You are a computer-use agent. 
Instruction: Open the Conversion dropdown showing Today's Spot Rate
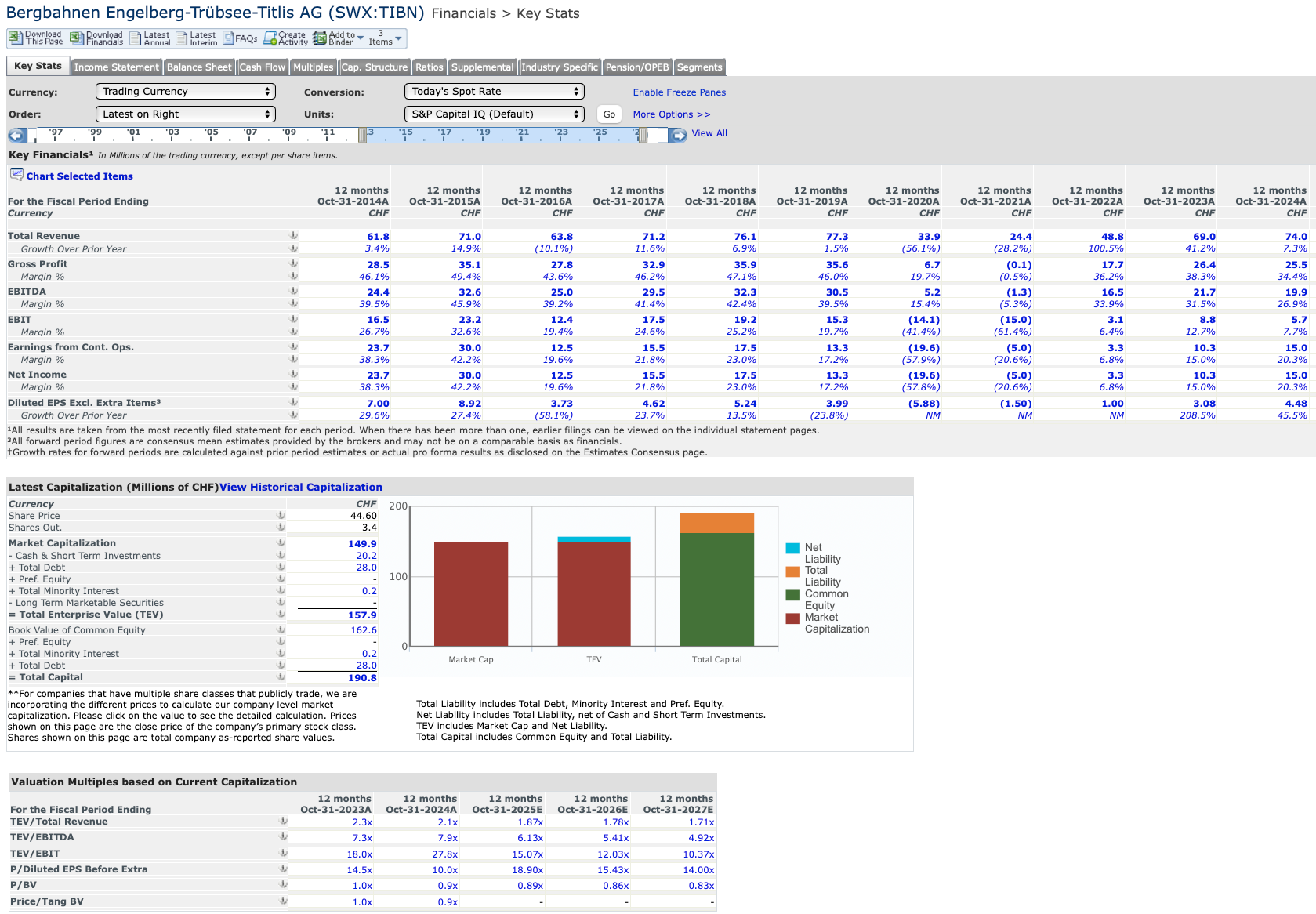(495, 92)
